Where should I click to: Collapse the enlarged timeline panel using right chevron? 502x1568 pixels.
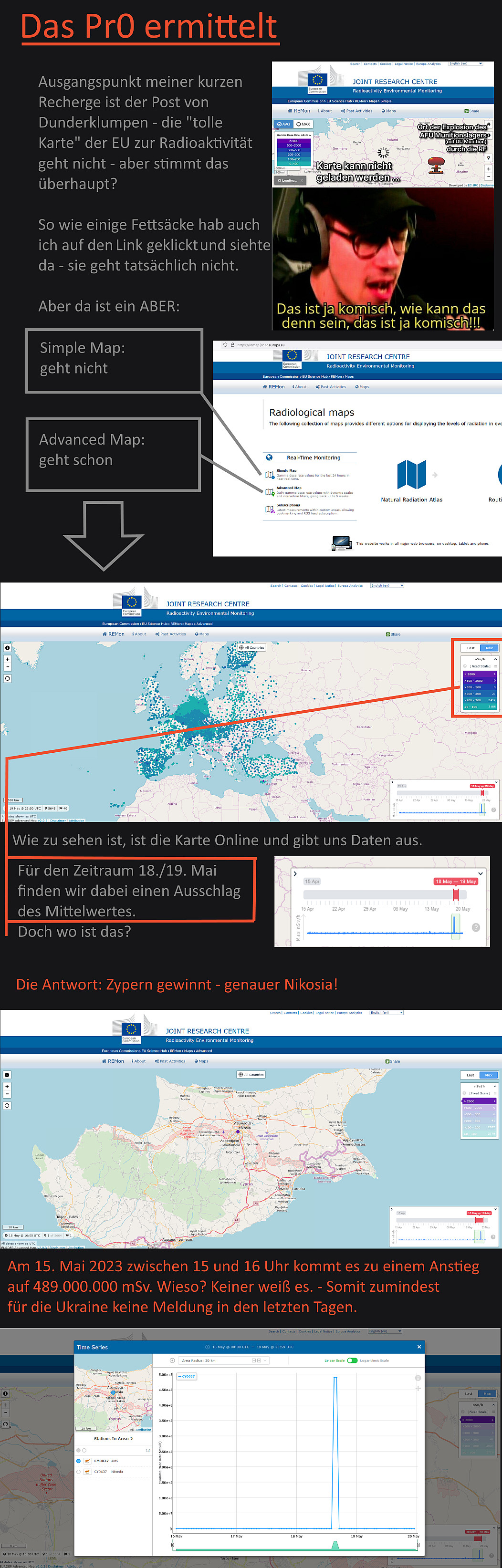295,873
